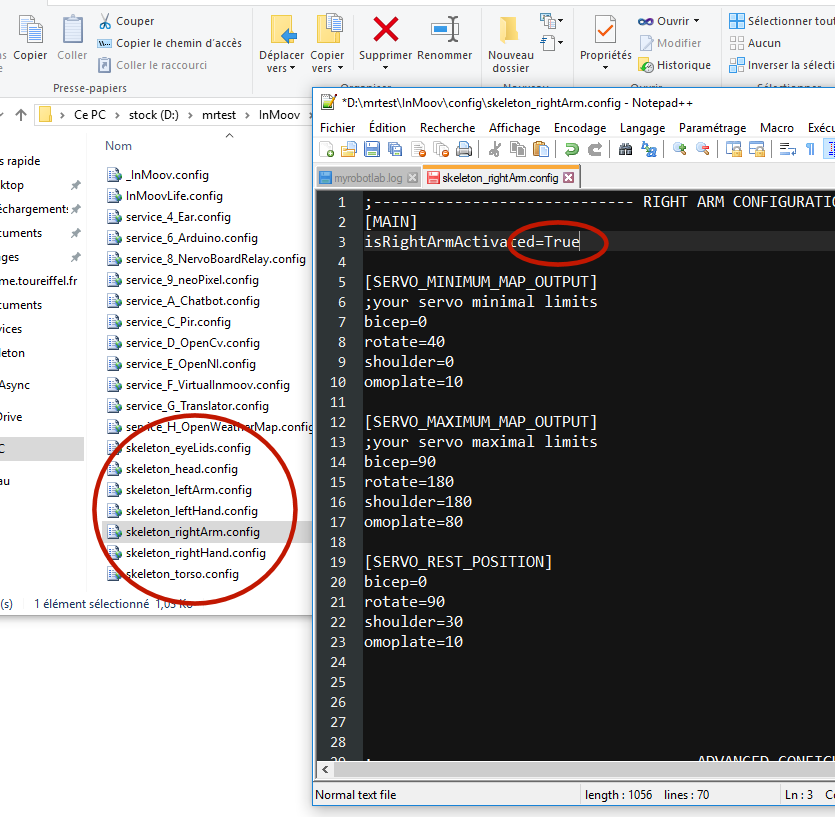Open Find with the binoculars icon
The height and width of the screenshot is (817, 835).
626,150
